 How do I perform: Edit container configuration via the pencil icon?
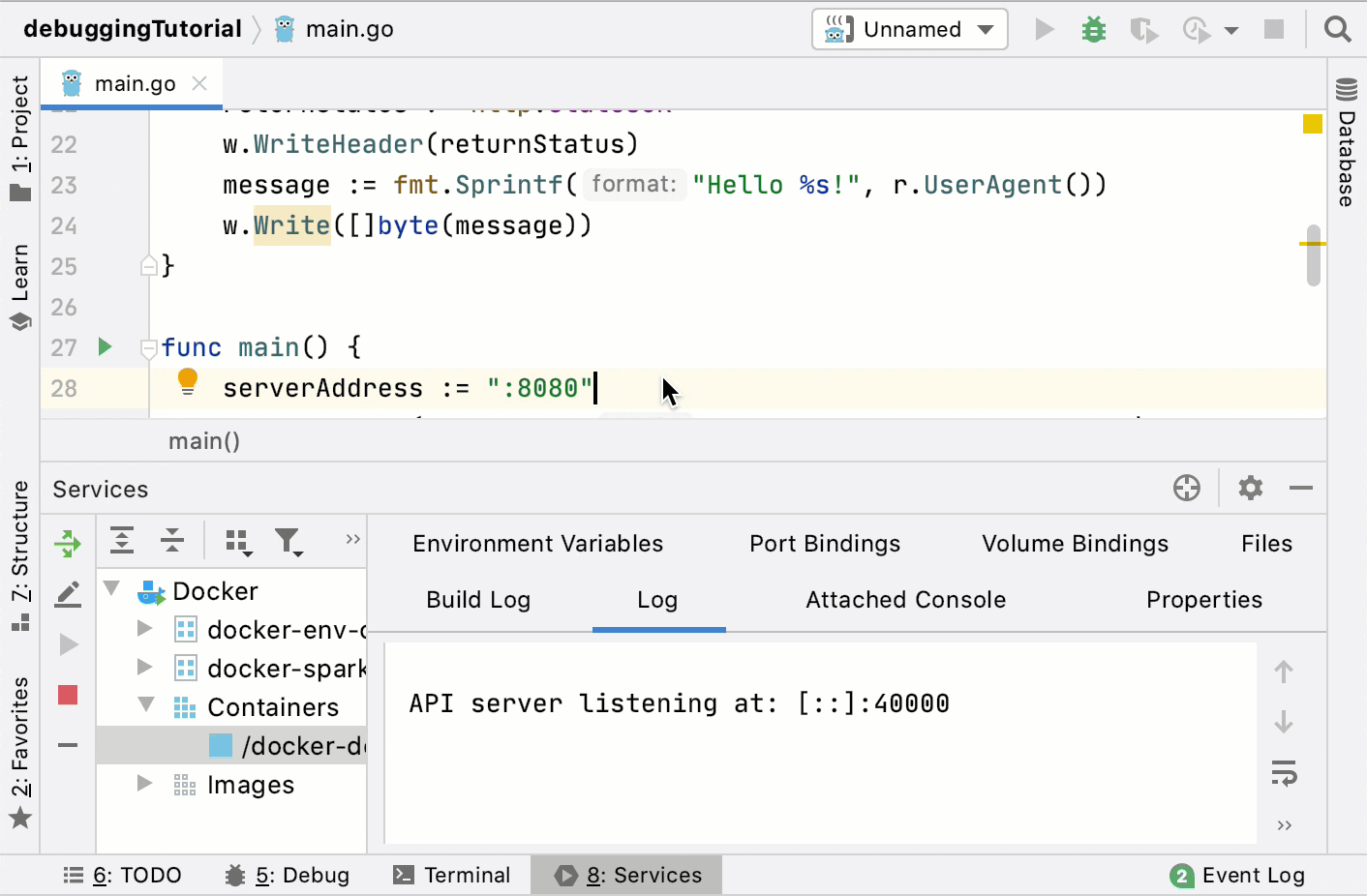point(67,594)
